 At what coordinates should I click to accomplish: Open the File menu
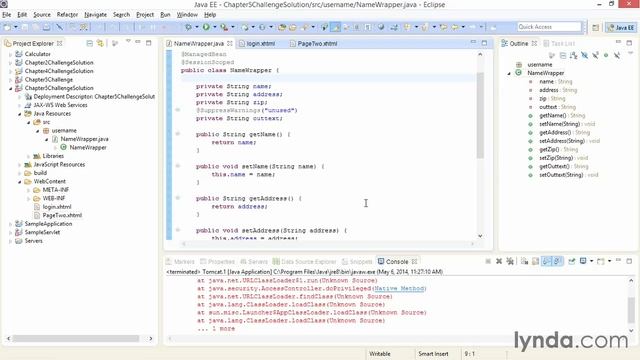click(7, 14)
